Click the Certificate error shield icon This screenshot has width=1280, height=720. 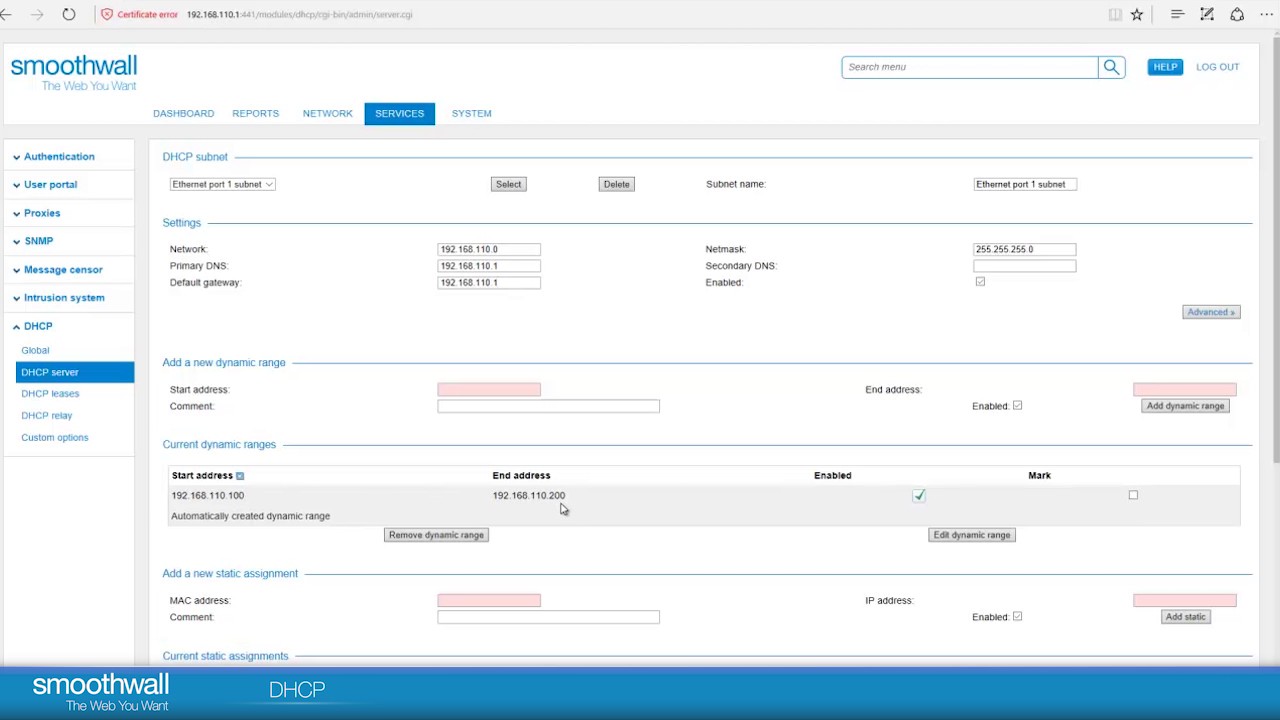tap(107, 15)
